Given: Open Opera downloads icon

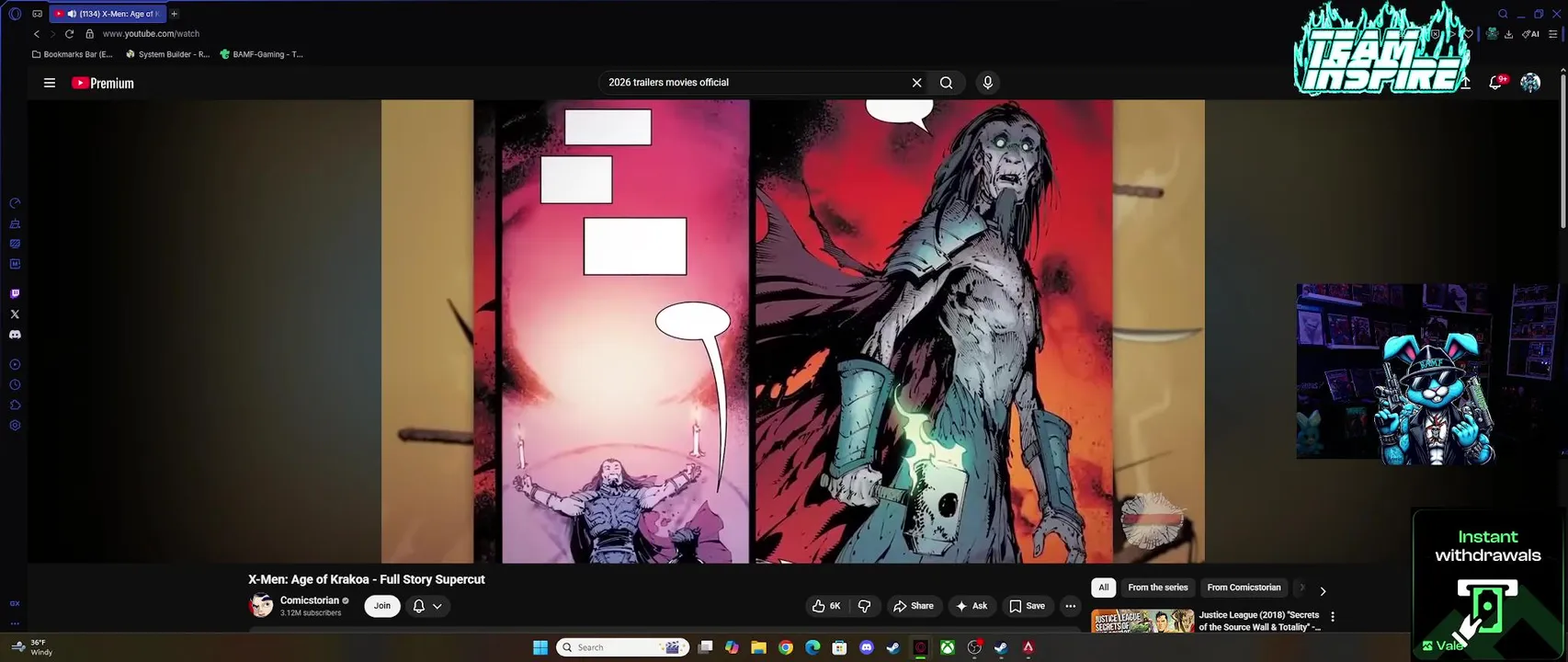Looking at the screenshot, I should [1508, 34].
